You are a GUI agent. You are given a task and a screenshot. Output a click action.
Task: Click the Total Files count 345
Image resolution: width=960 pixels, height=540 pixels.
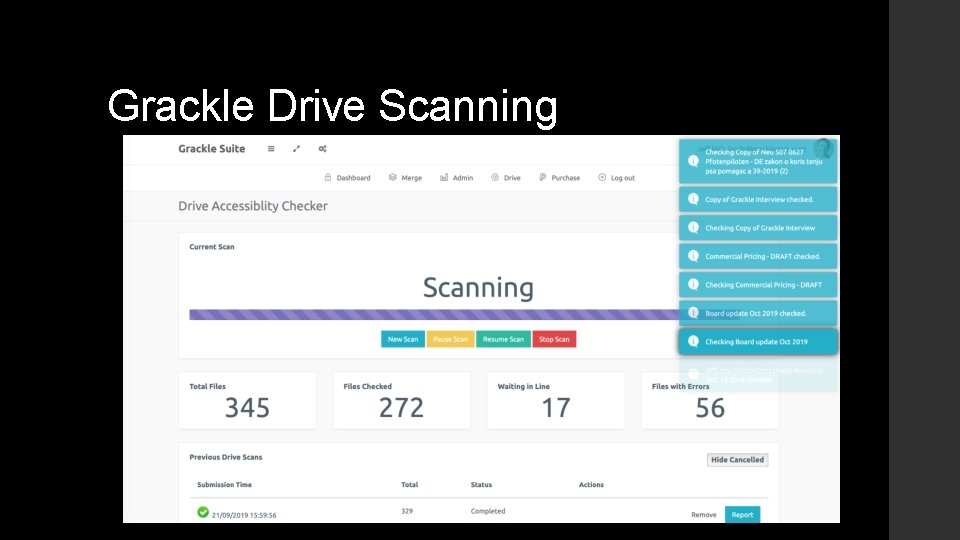[x=247, y=408]
